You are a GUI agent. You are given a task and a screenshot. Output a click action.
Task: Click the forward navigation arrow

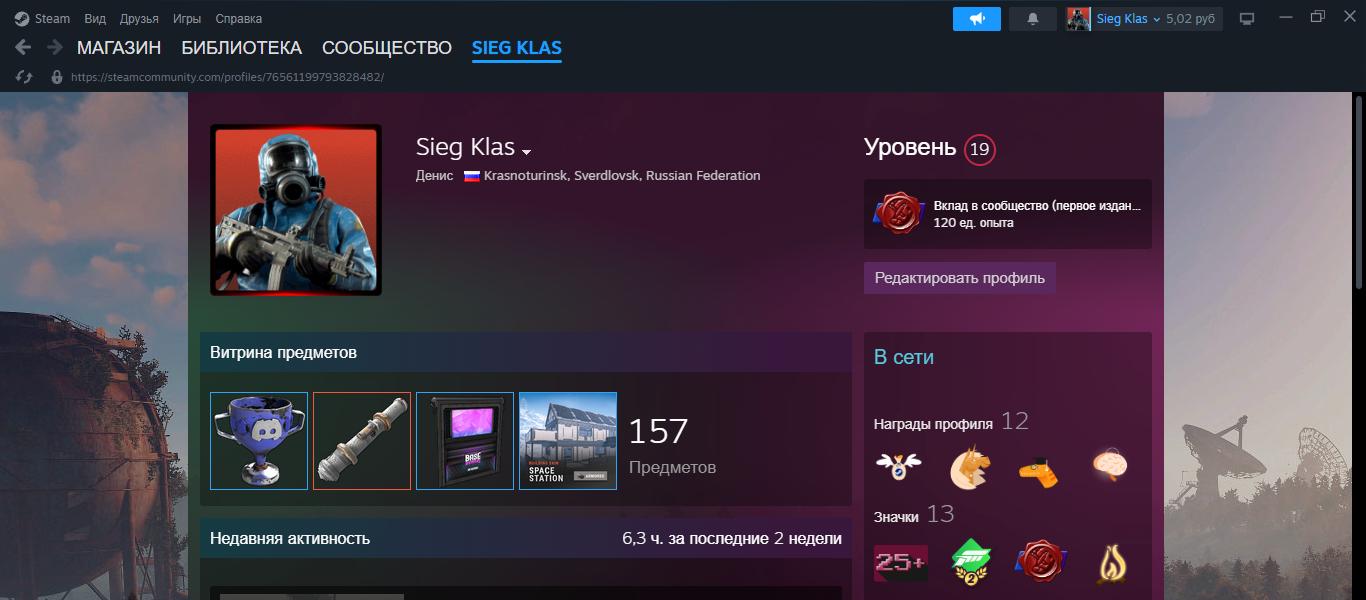(x=55, y=47)
